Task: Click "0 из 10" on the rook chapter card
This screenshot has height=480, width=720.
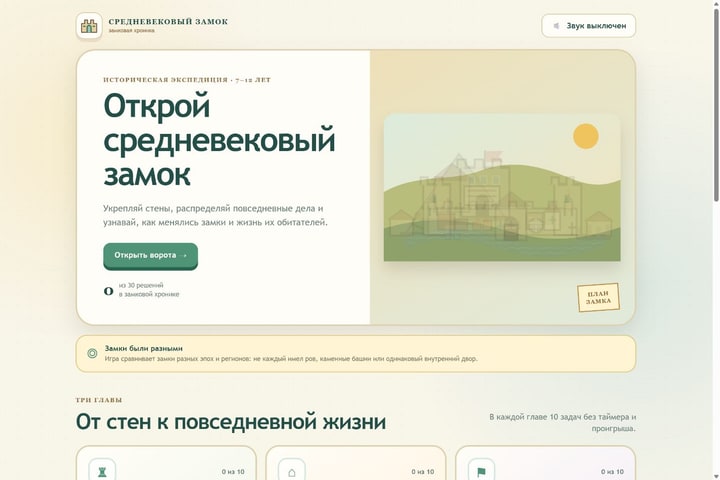Action: pyautogui.click(x=233, y=472)
